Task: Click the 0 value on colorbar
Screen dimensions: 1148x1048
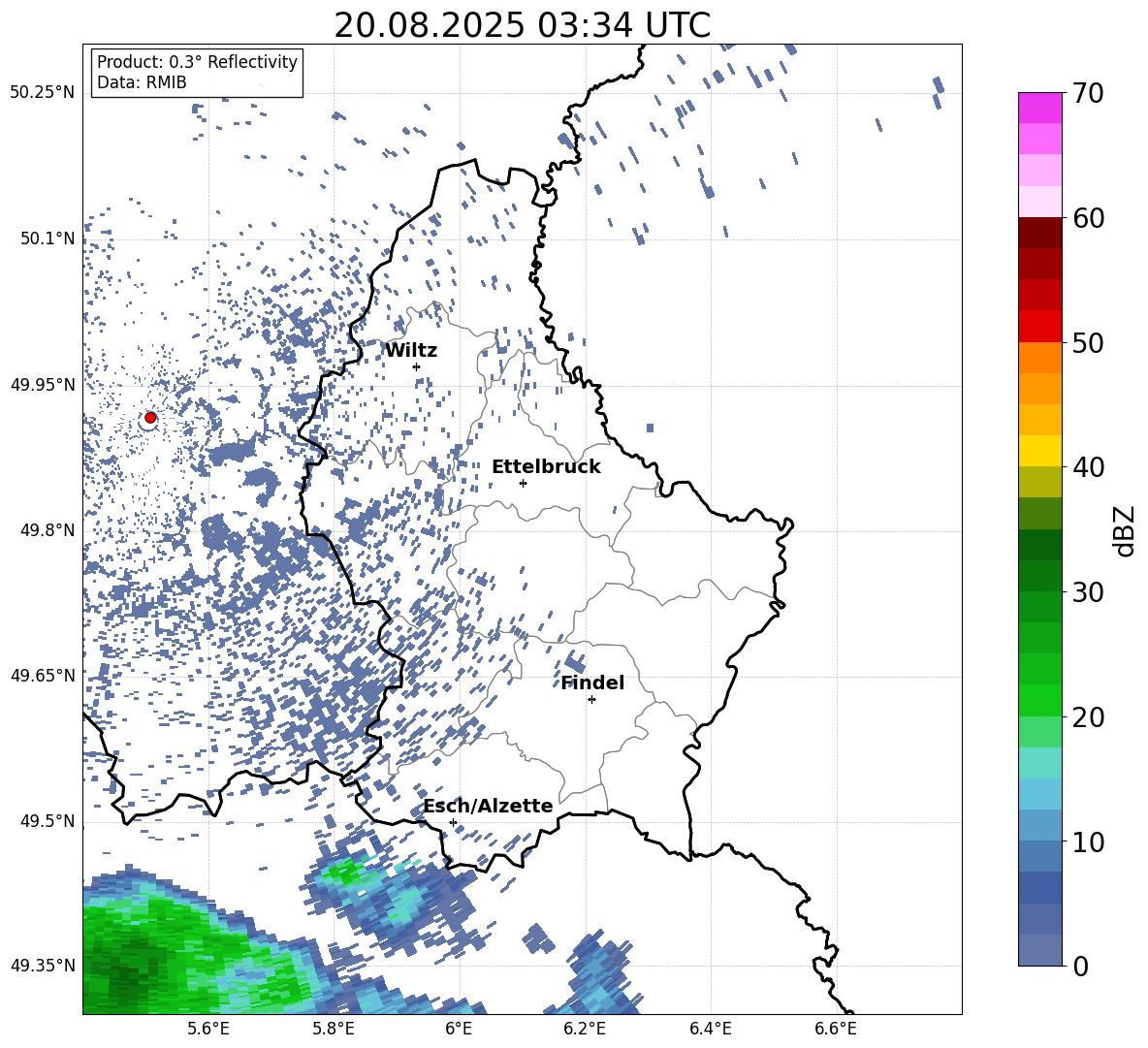Action: click(1080, 966)
